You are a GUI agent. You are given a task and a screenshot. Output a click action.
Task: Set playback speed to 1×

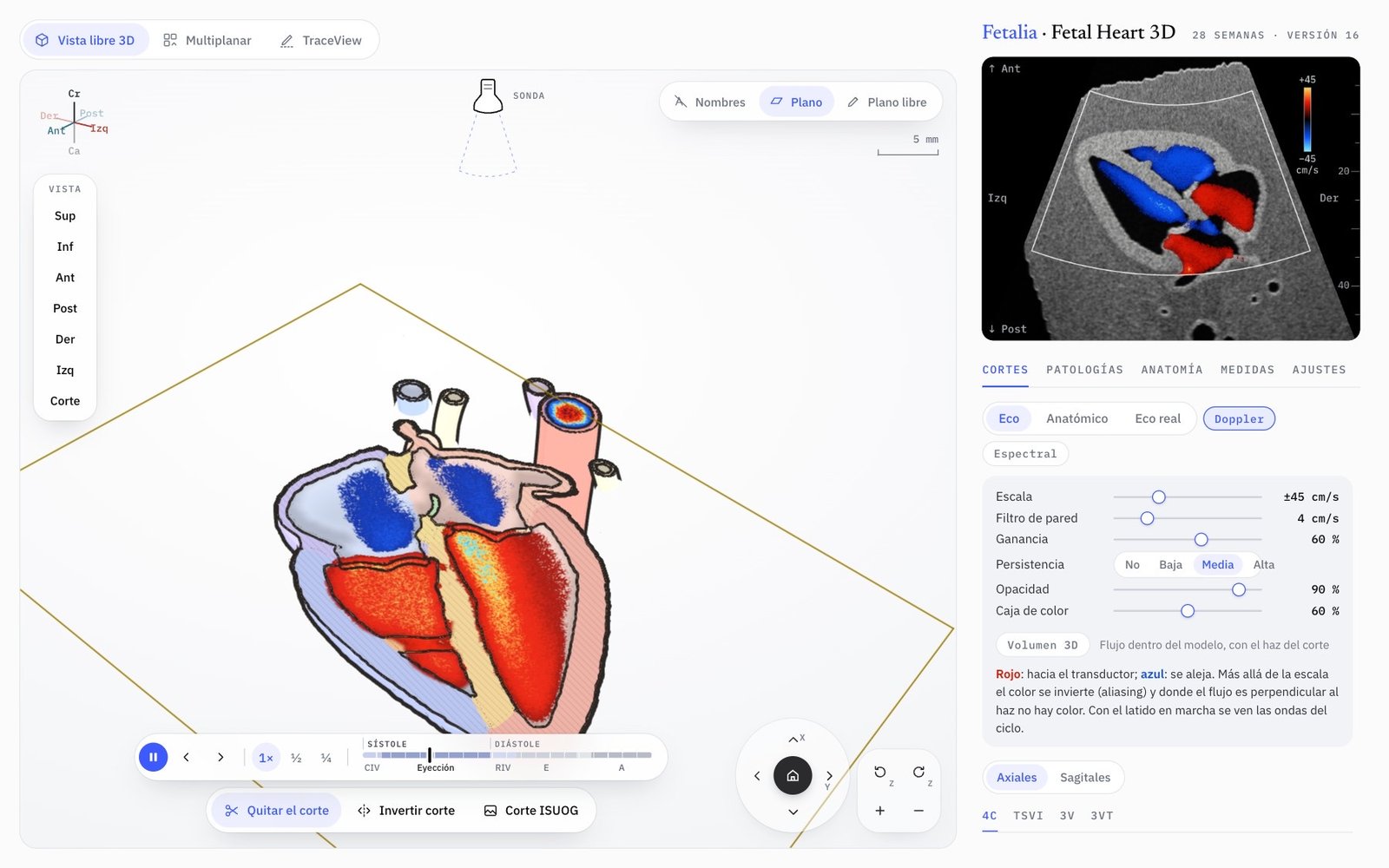coord(266,758)
